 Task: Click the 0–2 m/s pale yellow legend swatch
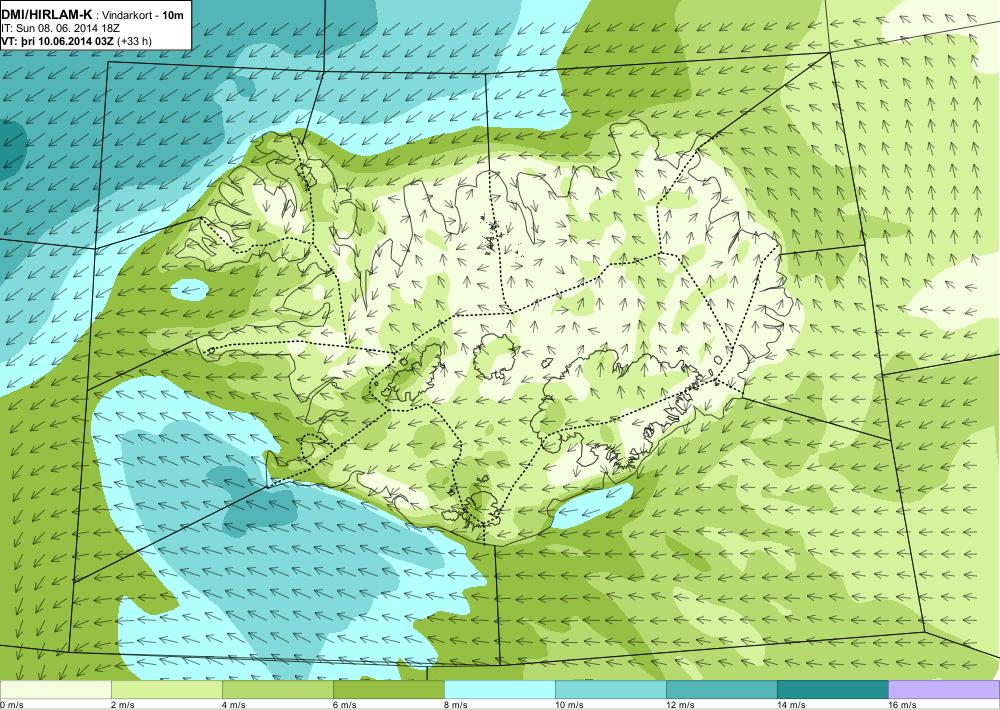(x=55, y=689)
